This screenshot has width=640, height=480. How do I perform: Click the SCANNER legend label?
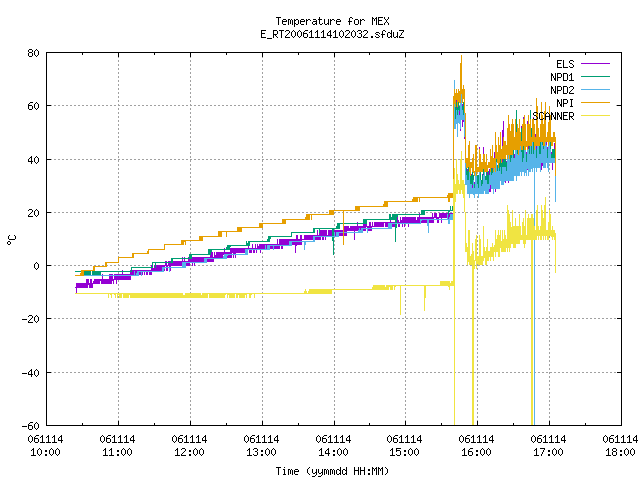(553, 116)
